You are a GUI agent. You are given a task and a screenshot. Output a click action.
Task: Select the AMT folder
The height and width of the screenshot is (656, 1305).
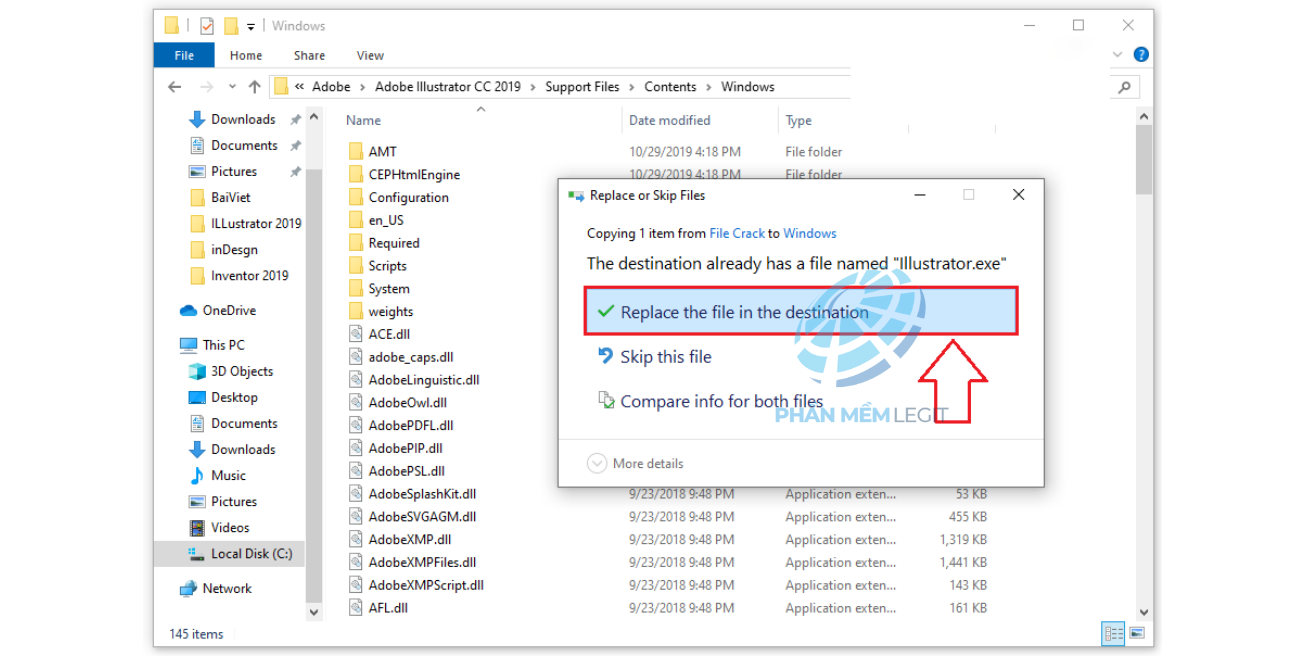click(x=382, y=152)
